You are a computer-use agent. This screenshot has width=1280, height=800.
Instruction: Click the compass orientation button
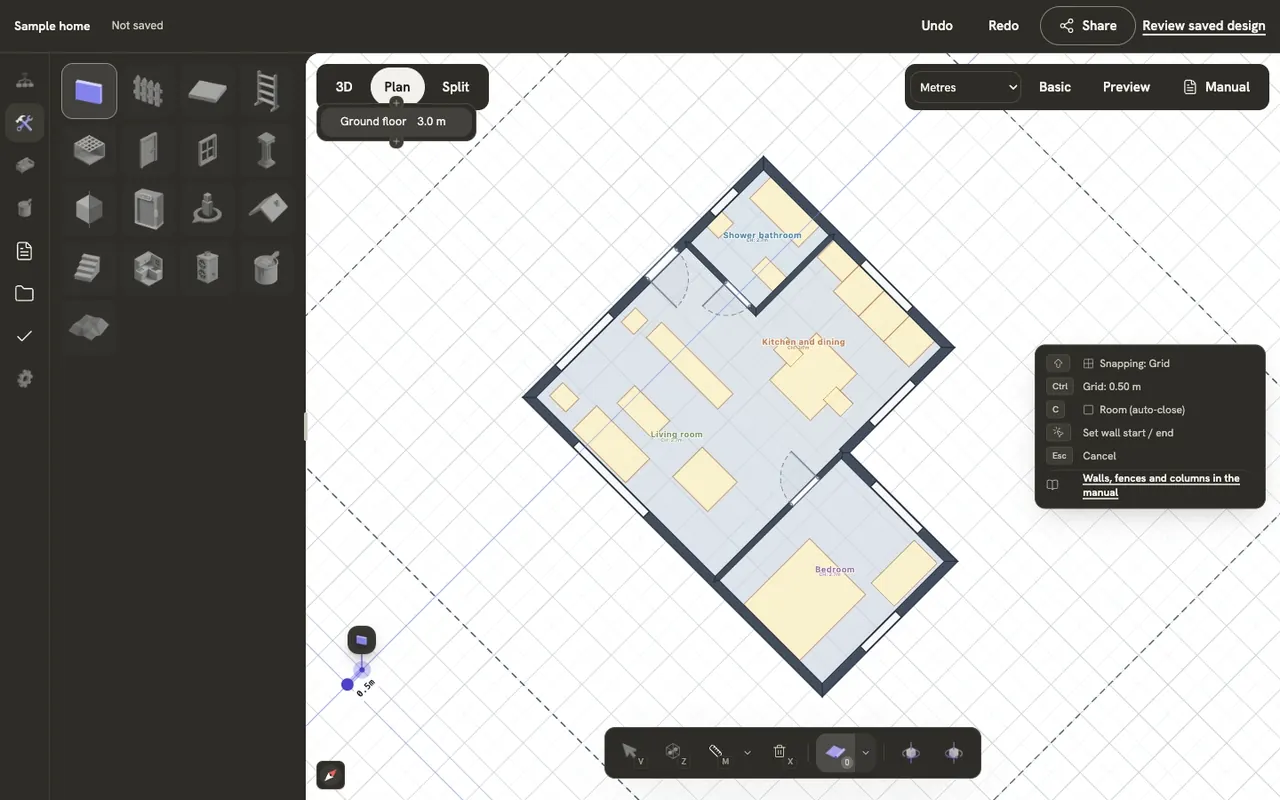331,775
